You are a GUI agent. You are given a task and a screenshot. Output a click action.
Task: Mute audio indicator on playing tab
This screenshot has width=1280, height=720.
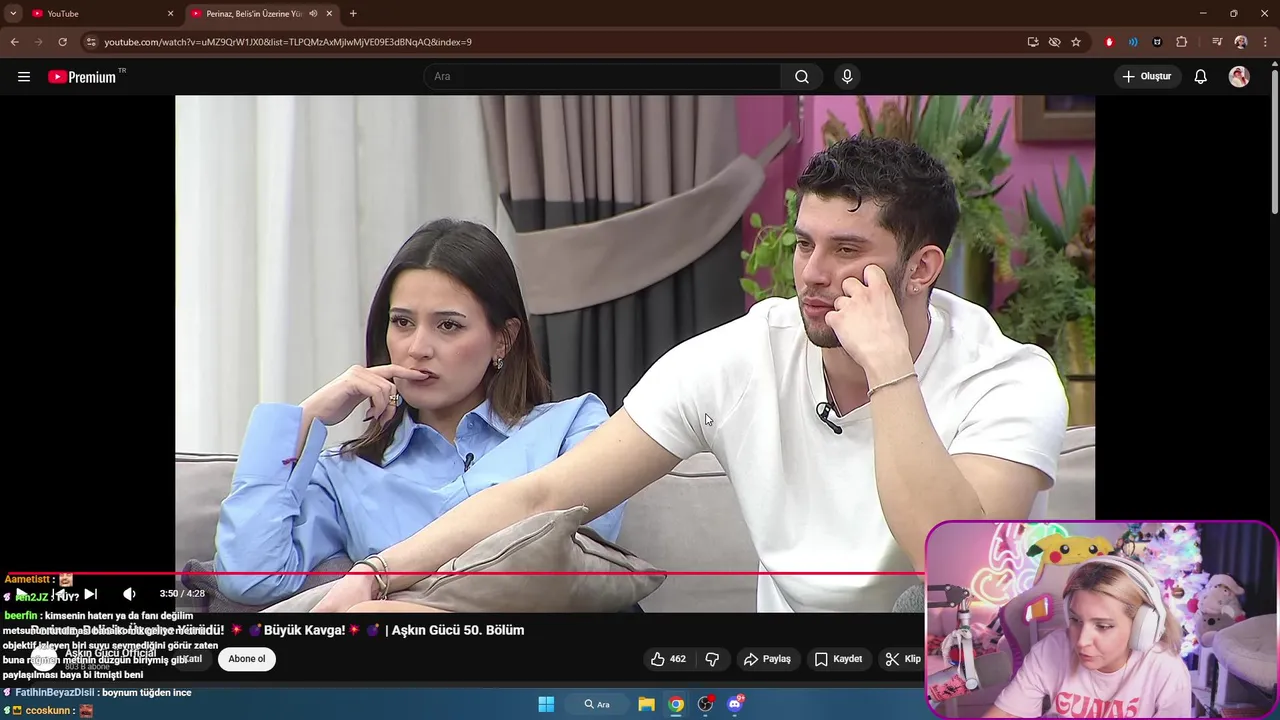[x=313, y=14]
